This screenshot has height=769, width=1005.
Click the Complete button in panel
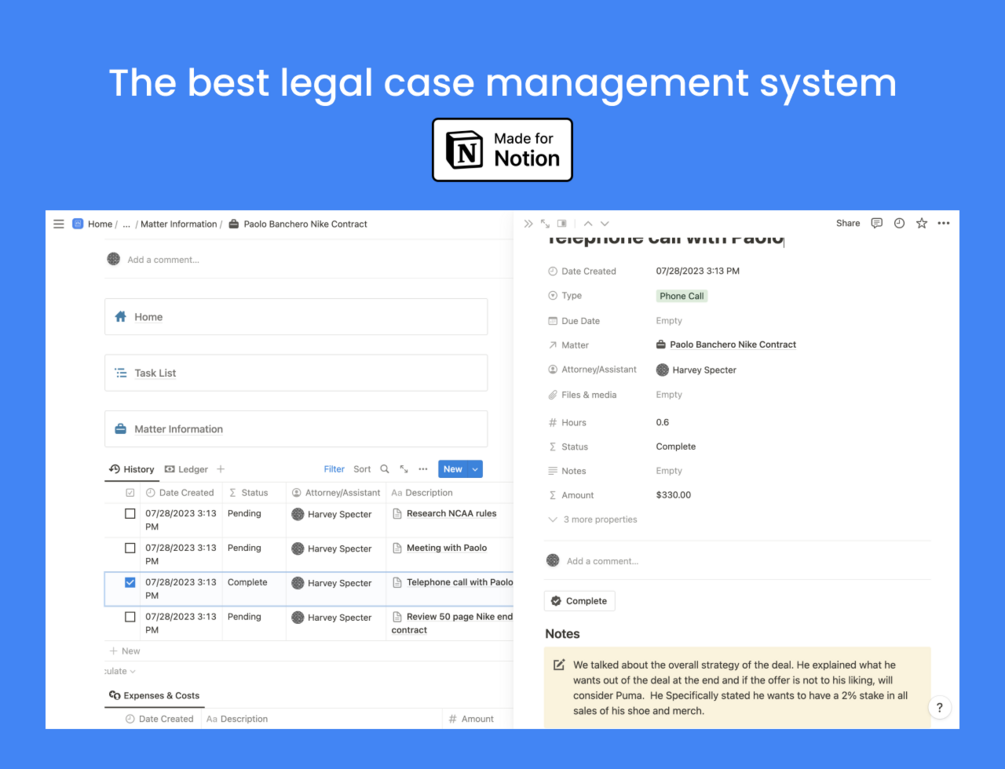[579, 601]
